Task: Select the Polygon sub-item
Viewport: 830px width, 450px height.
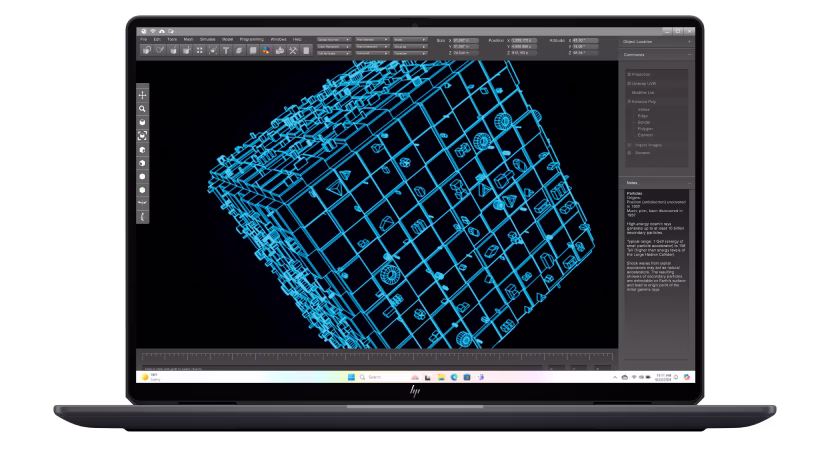Action: tap(645, 129)
